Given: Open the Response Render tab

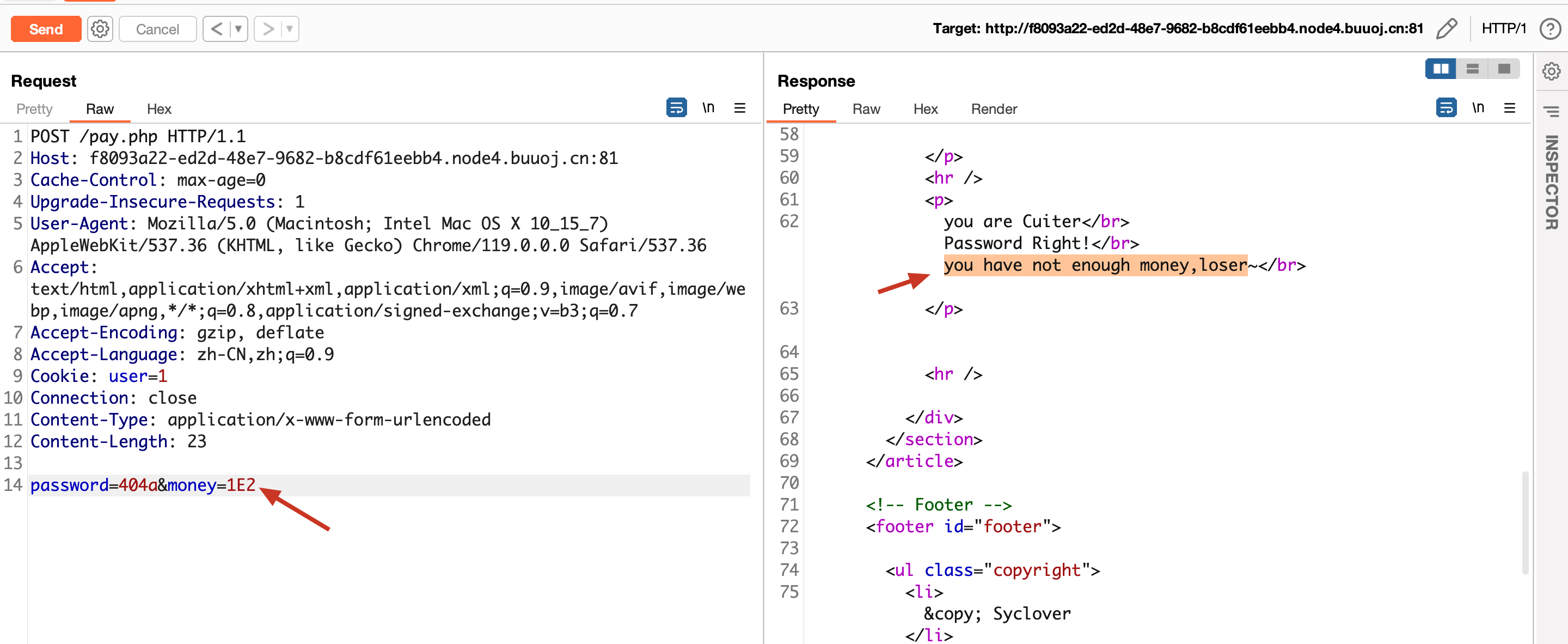Looking at the screenshot, I should tap(994, 109).
